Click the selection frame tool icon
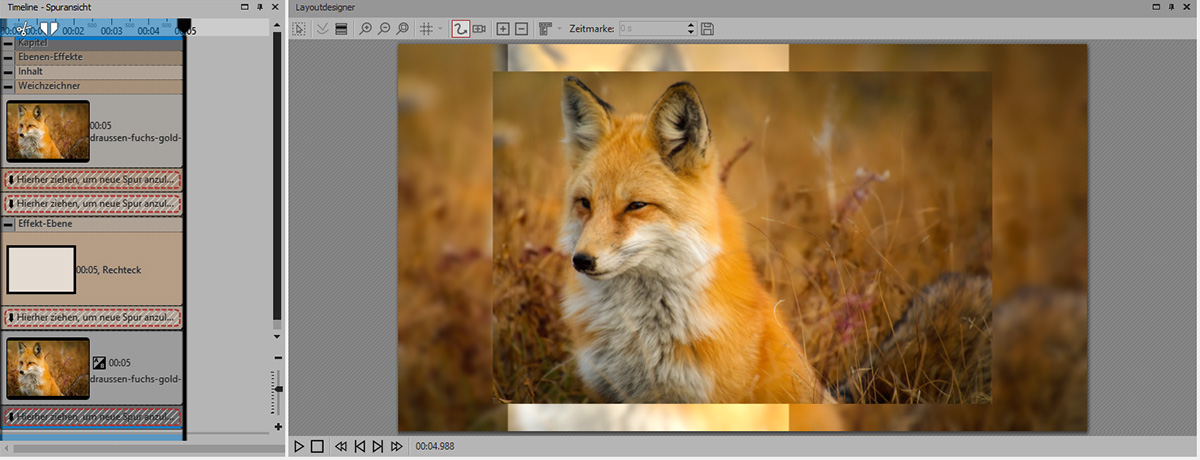The image size is (1200, 460). coord(299,29)
